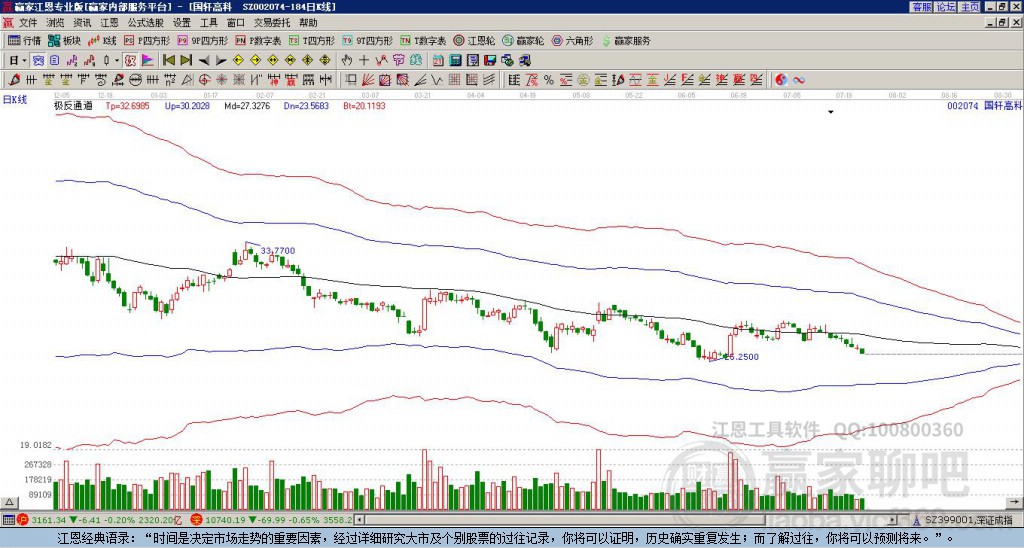The width and height of the screenshot is (1024, 548).
Task: Open the 赢家轮 wheel tool
Action: [524, 40]
